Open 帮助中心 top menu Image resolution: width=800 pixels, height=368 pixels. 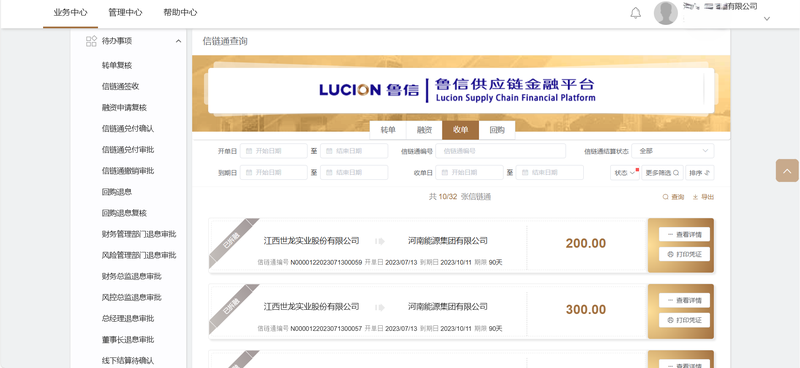coord(180,13)
